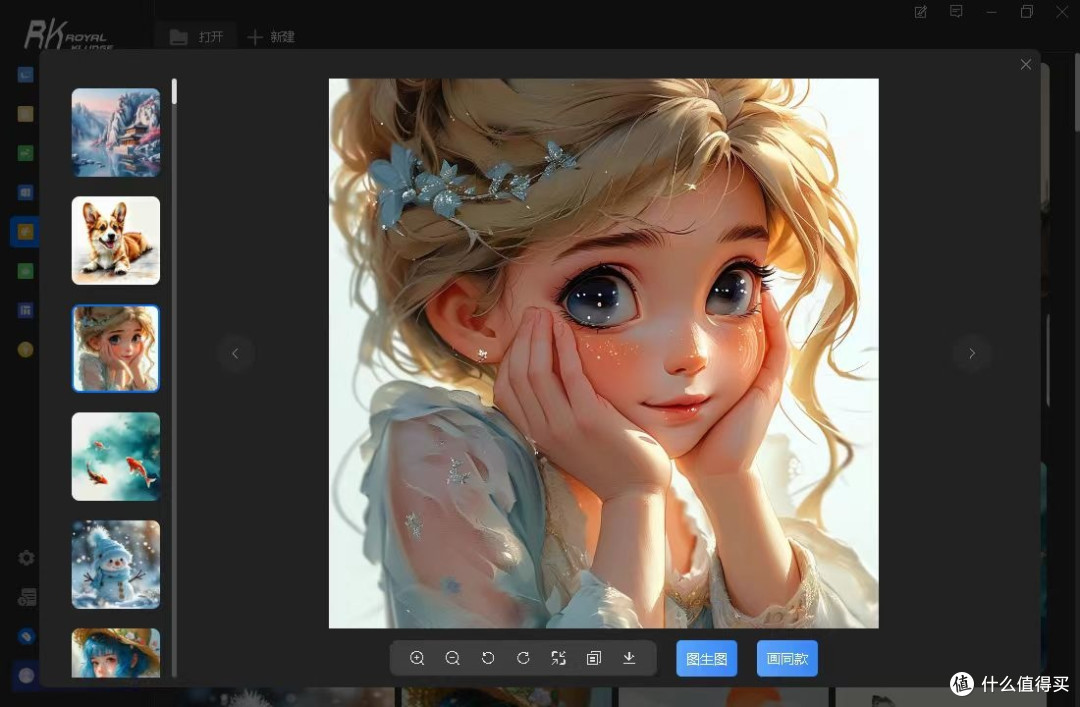Copy the image with the duplicate icon
1080x707 pixels.
(594, 658)
